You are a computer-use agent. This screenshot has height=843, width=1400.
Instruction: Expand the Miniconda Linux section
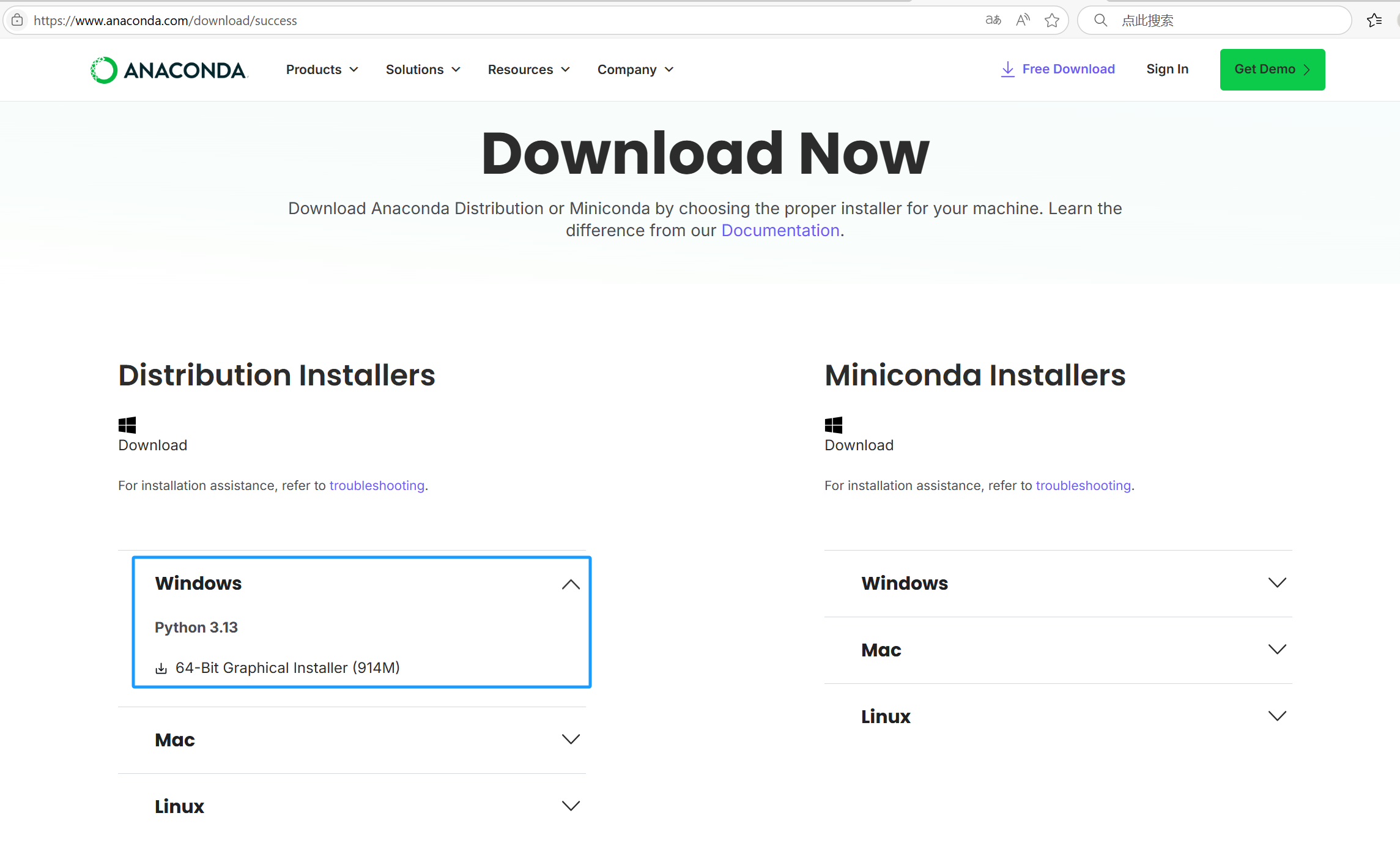click(1276, 716)
